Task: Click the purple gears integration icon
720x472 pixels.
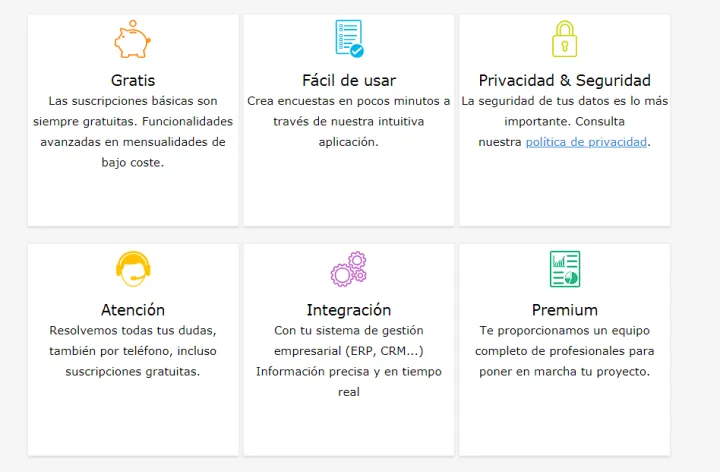Action: tap(348, 269)
